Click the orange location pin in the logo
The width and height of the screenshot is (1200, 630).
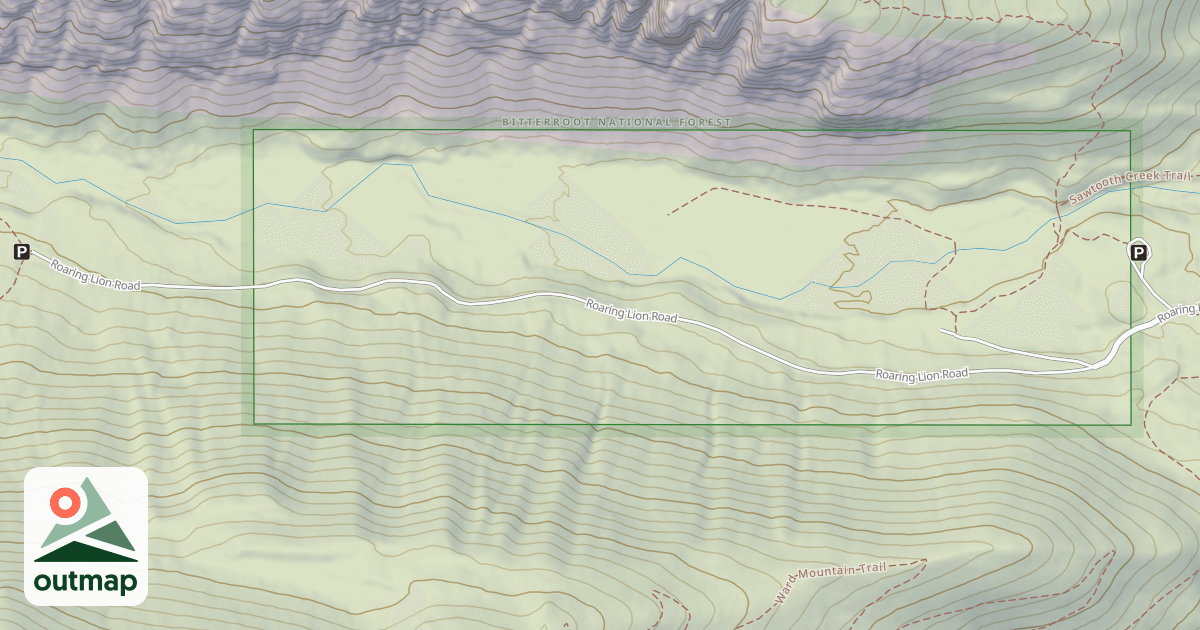coord(66,502)
